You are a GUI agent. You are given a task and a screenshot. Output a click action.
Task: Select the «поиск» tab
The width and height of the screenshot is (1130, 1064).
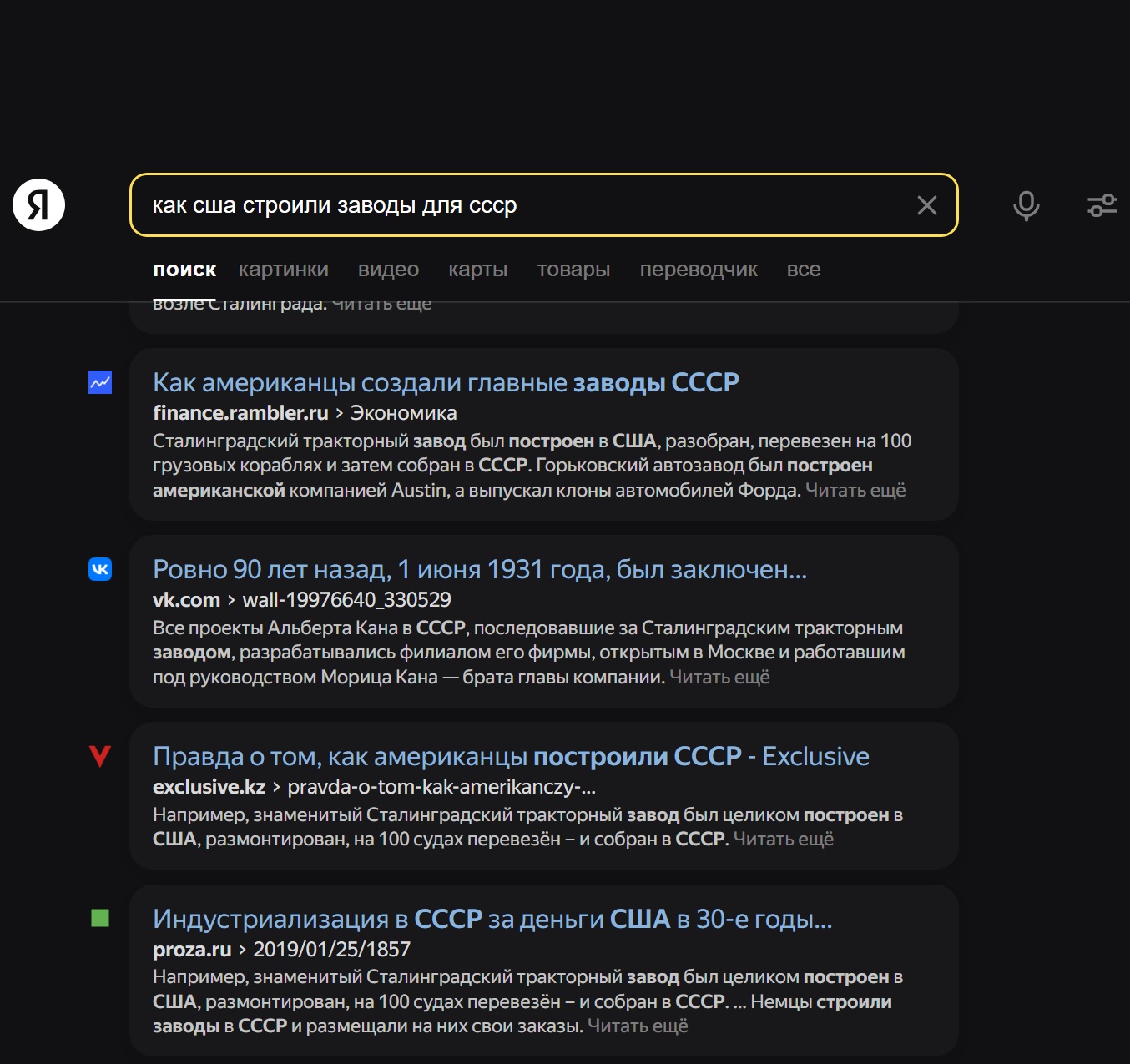184,270
